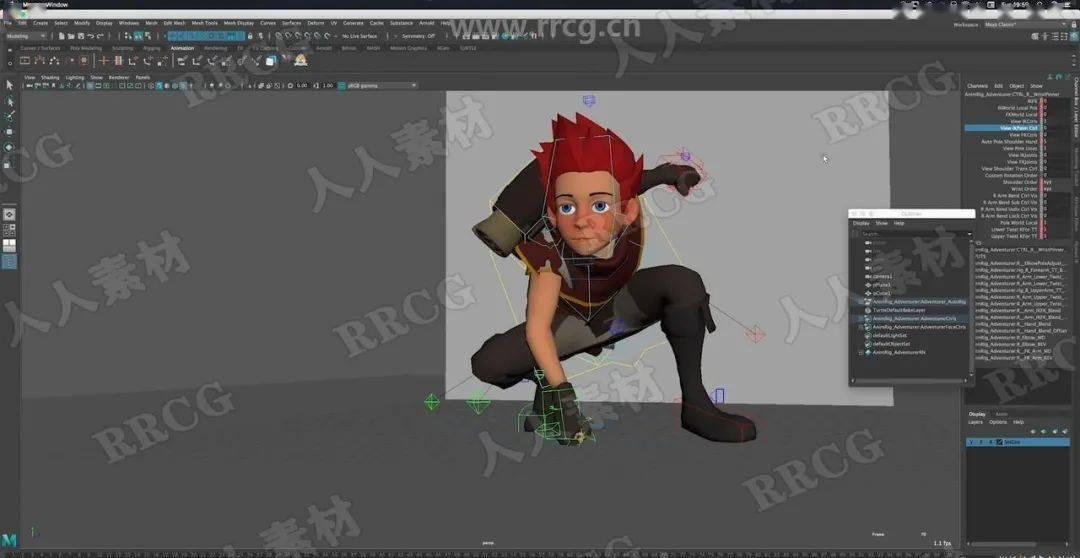Open the viewport Renderer menu
Image resolution: width=1080 pixels, height=558 pixels.
click(118, 78)
